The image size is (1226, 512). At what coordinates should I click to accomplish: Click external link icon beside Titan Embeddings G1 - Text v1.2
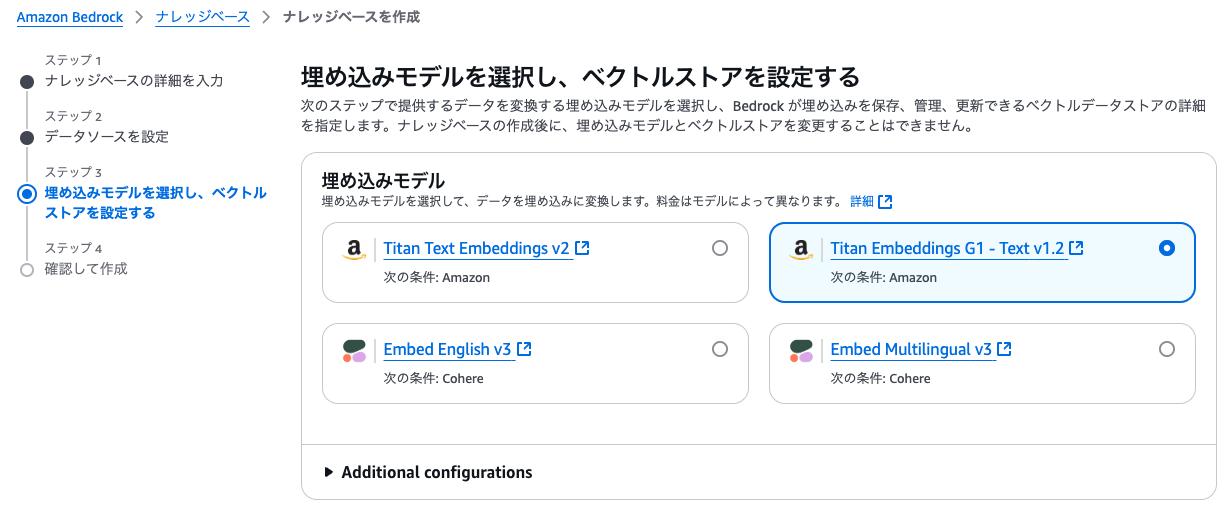pyautogui.click(x=1077, y=249)
